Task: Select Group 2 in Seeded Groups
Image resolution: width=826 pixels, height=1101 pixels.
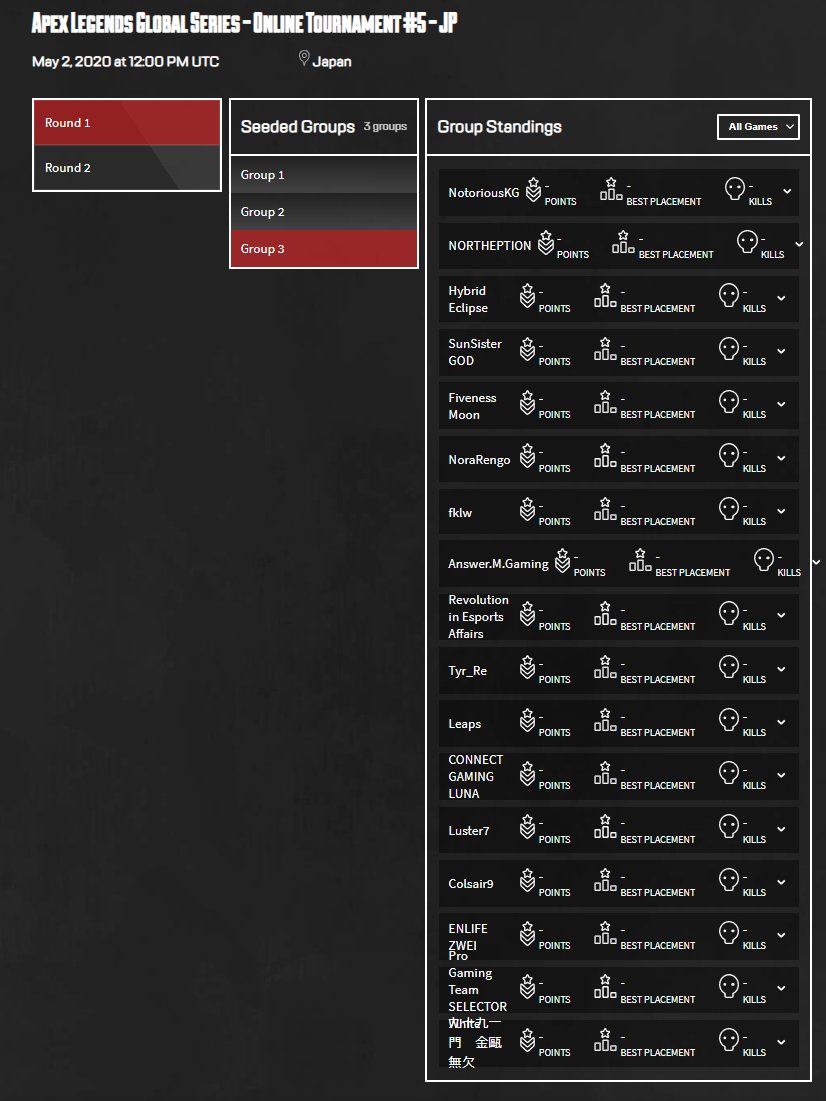Action: [x=324, y=212]
